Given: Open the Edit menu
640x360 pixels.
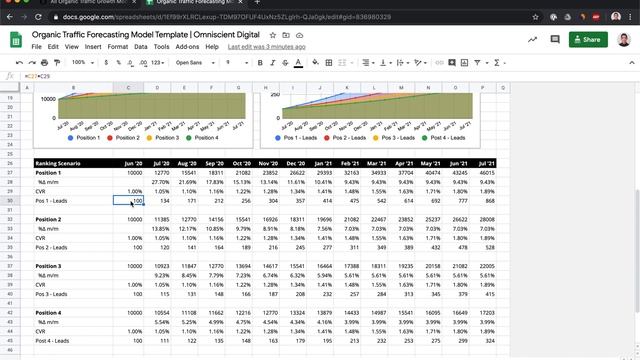Looking at the screenshot, I should [x=53, y=47].
